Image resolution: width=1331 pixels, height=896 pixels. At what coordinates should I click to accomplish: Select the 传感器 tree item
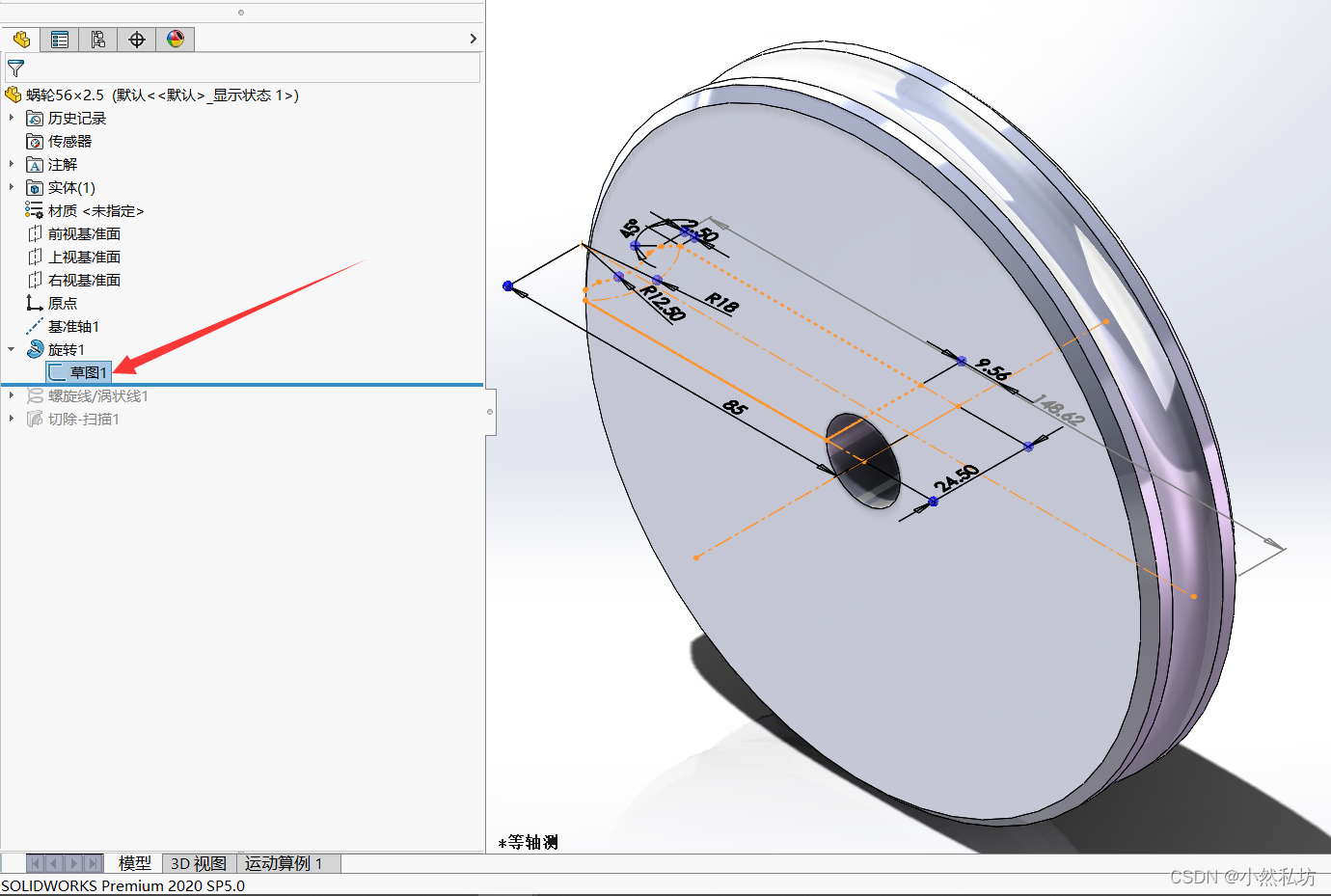(69, 141)
